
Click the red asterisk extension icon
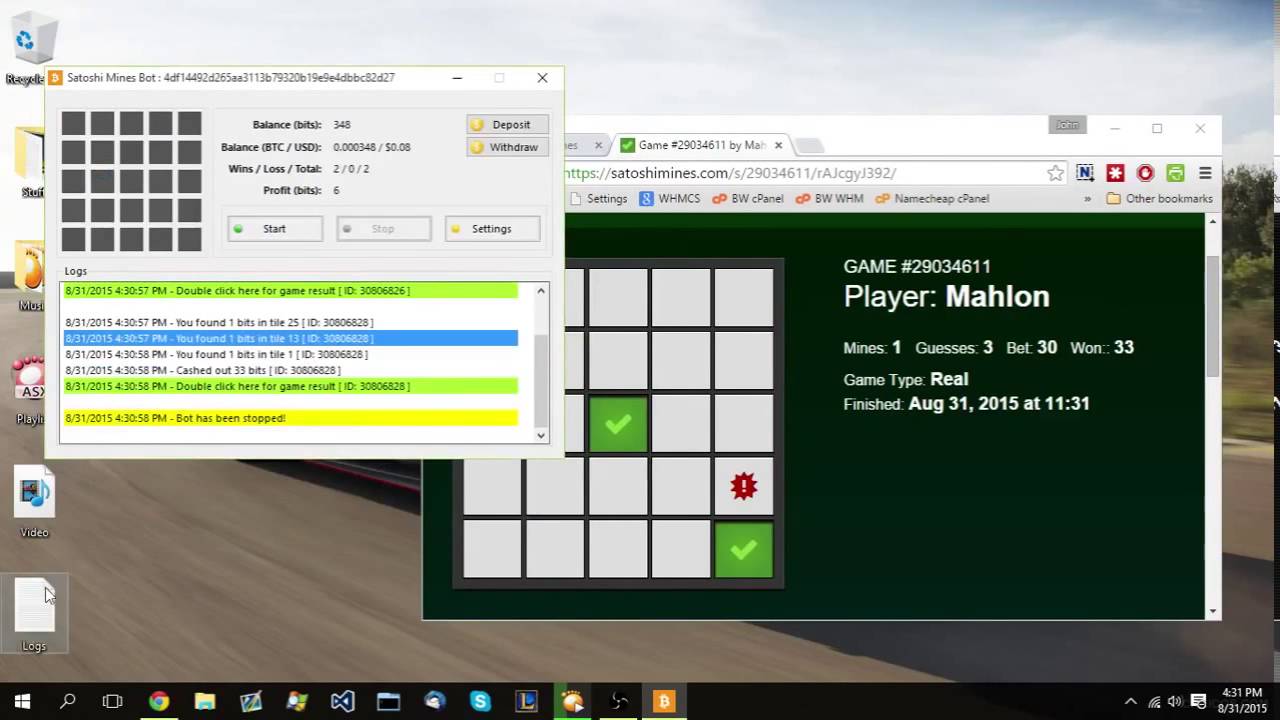[1115, 173]
